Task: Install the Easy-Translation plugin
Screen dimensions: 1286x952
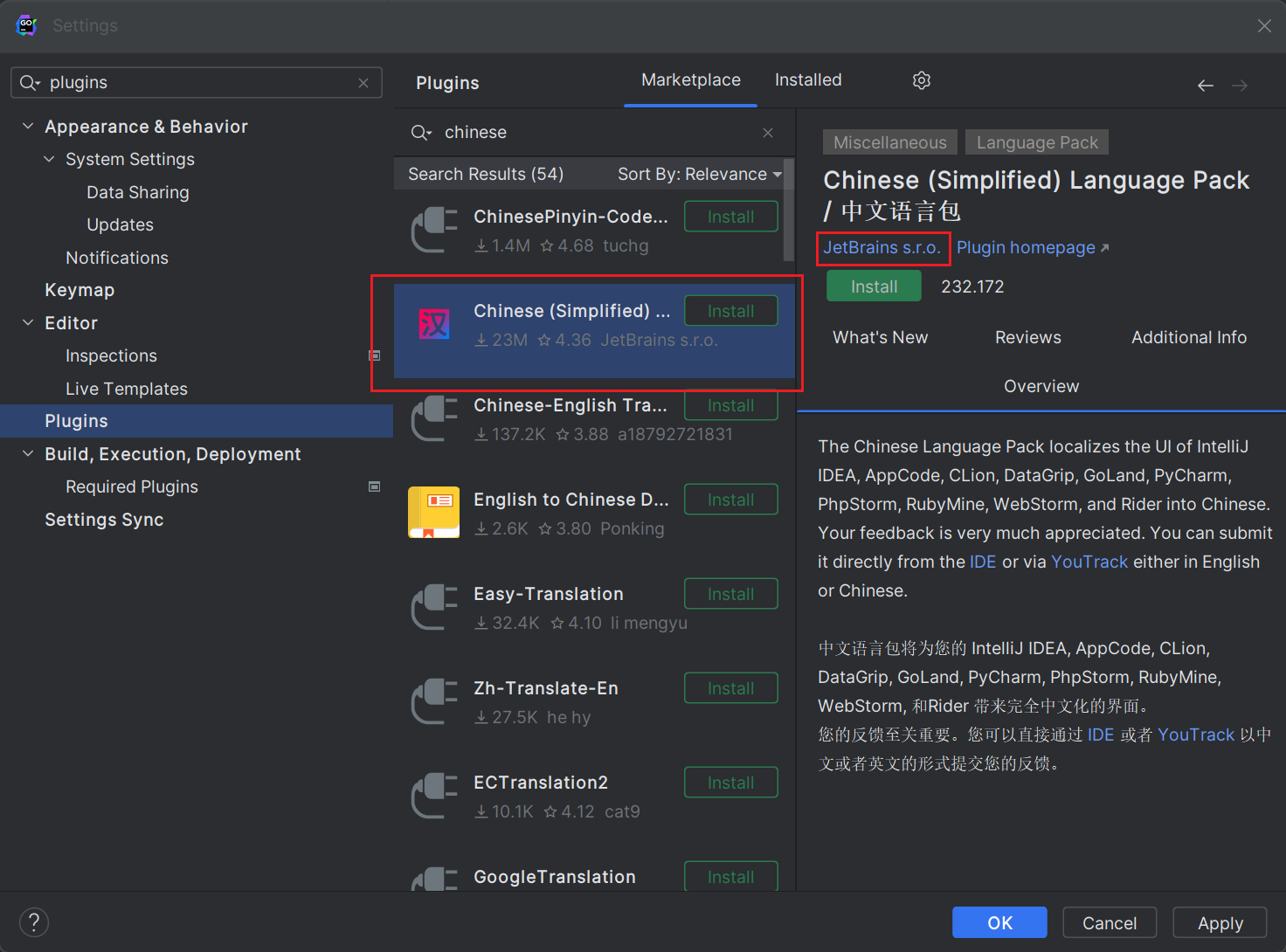Action: pos(731,594)
